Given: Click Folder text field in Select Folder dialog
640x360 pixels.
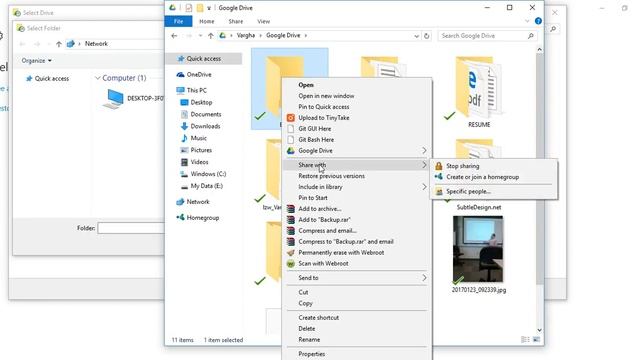Looking at the screenshot, I should coord(131,228).
